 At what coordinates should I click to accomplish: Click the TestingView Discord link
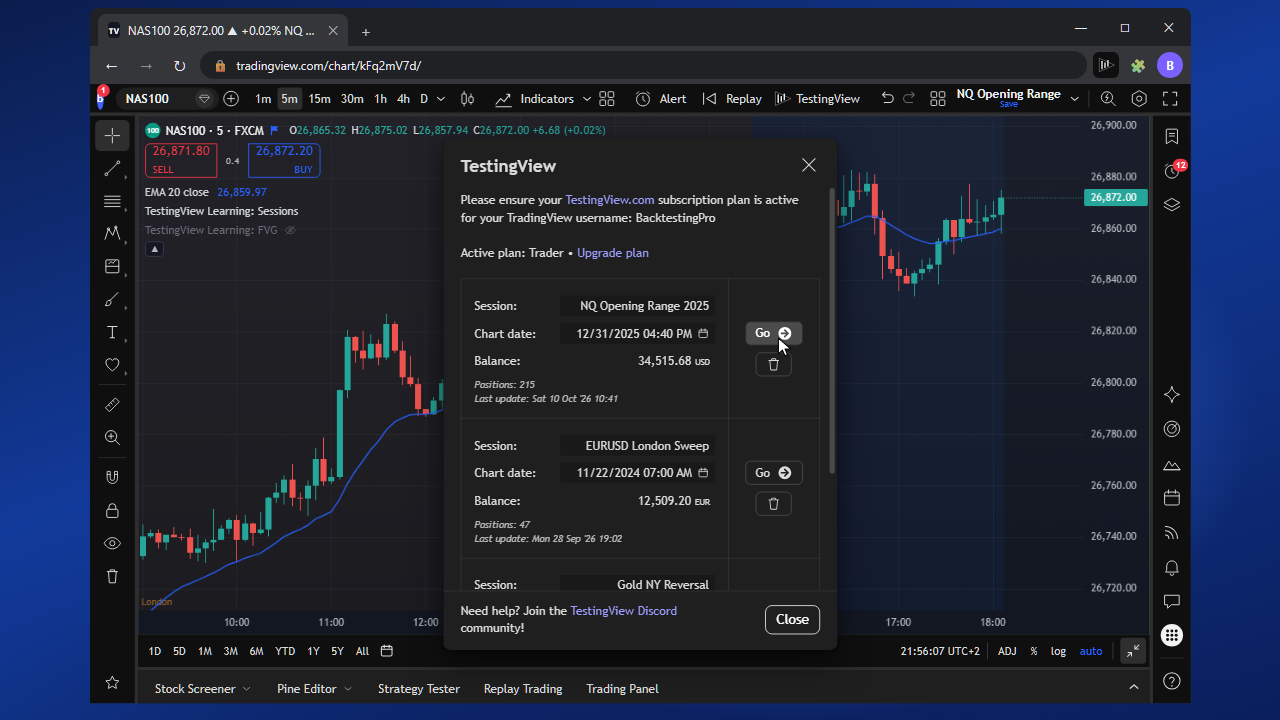click(623, 611)
